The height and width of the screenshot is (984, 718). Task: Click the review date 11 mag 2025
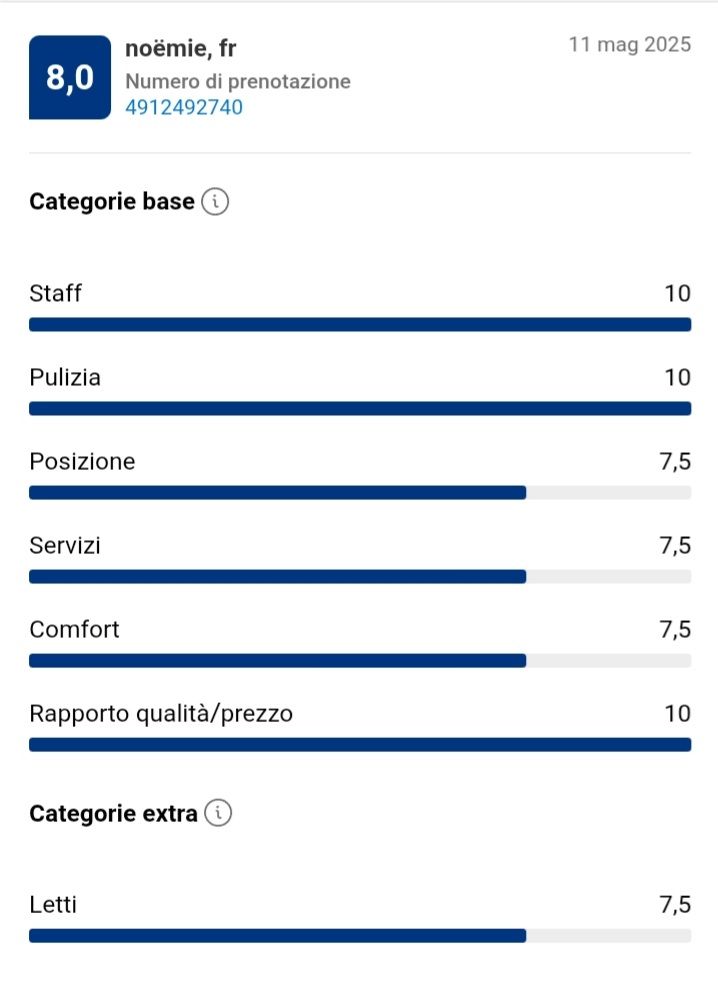pos(629,45)
